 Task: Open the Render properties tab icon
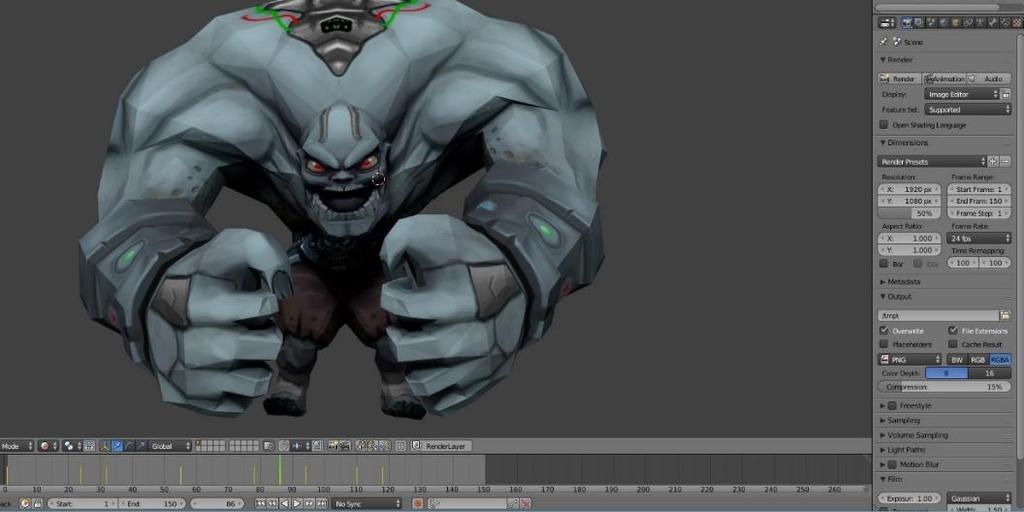907,23
